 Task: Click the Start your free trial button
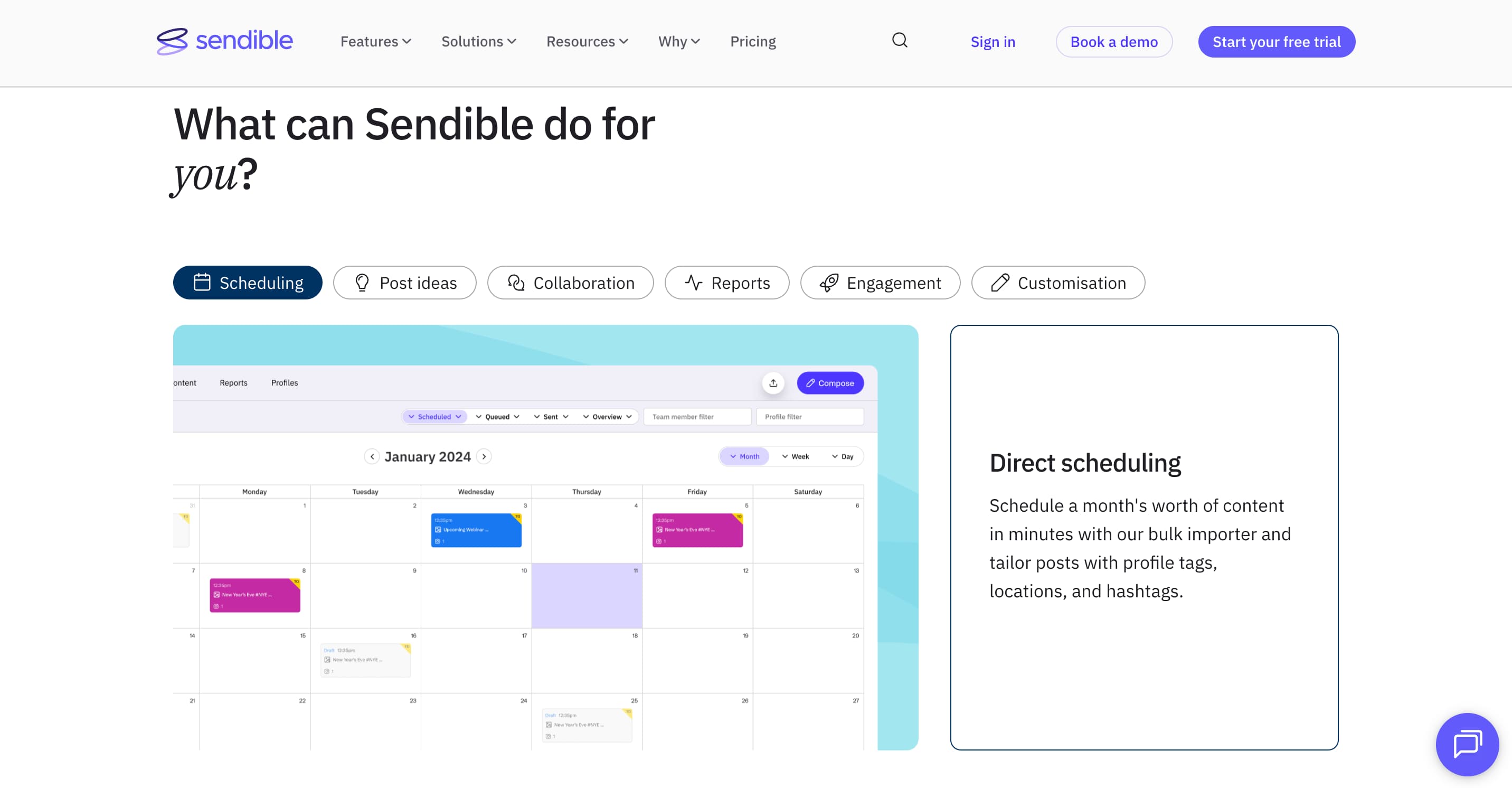pyautogui.click(x=1277, y=41)
